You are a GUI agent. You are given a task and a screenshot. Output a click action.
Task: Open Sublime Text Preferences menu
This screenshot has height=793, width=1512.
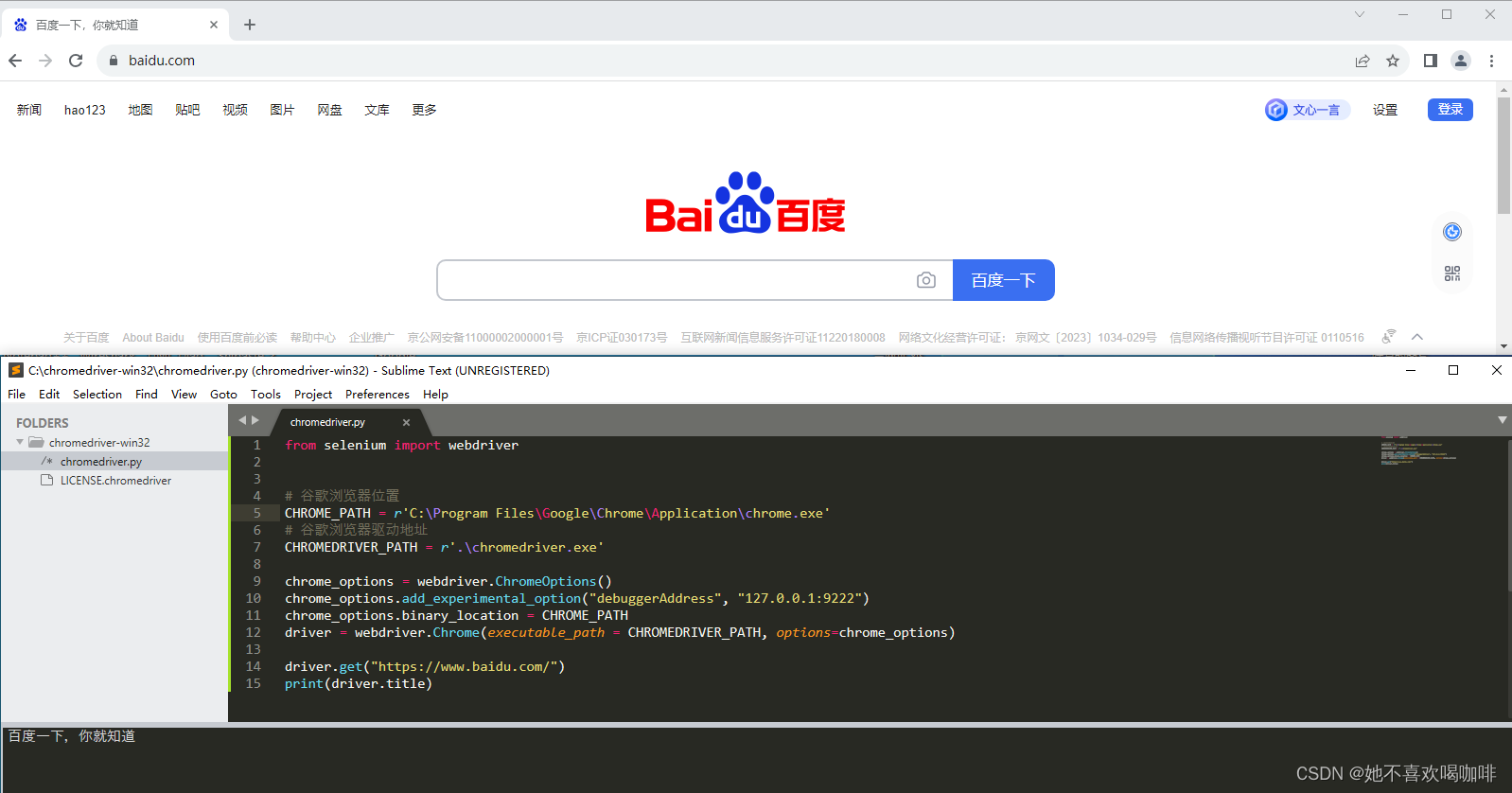pos(378,395)
